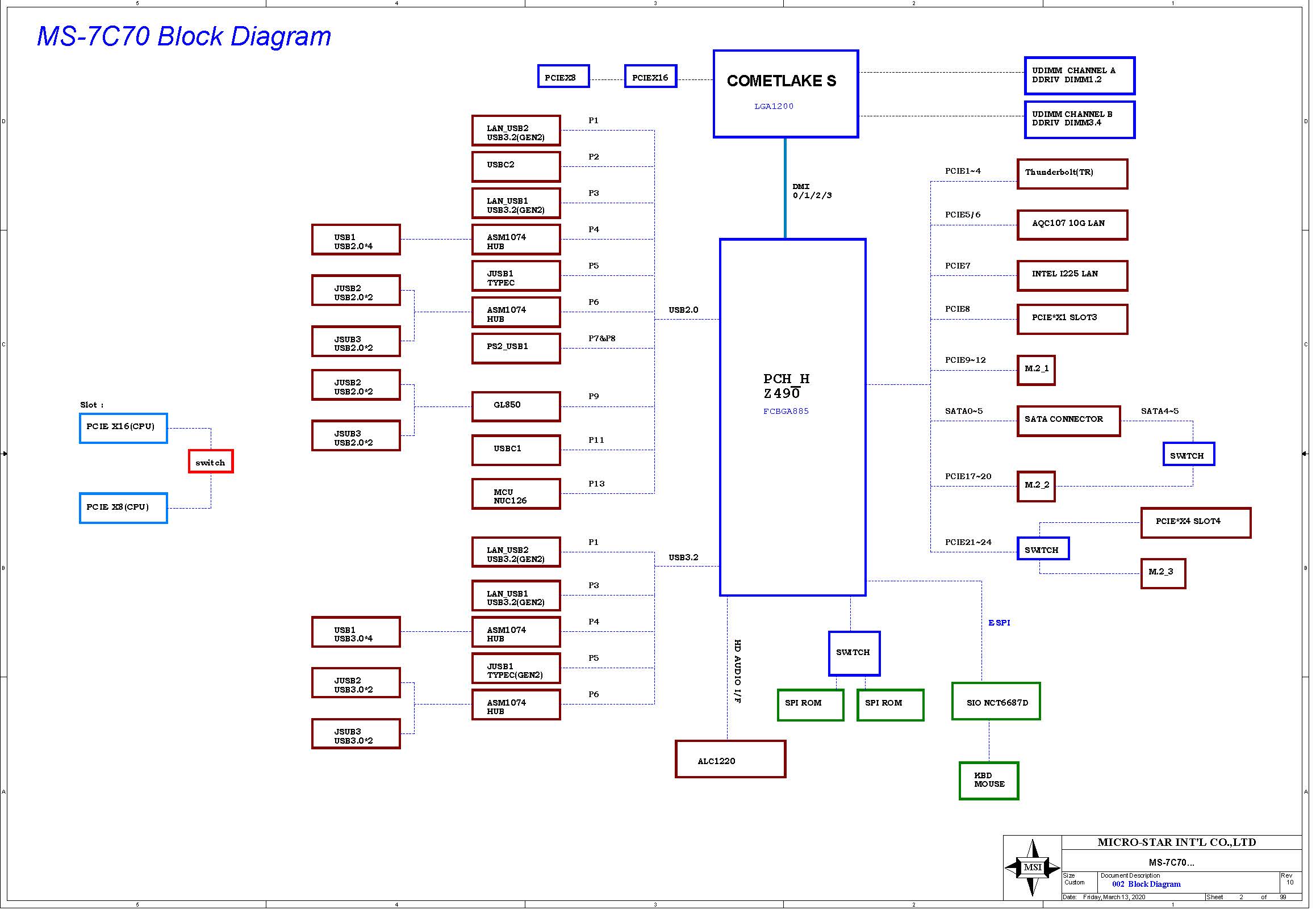Viewport: 1316px width, 910px height.
Task: Click the PS2_USB1 block
Action: click(x=516, y=349)
